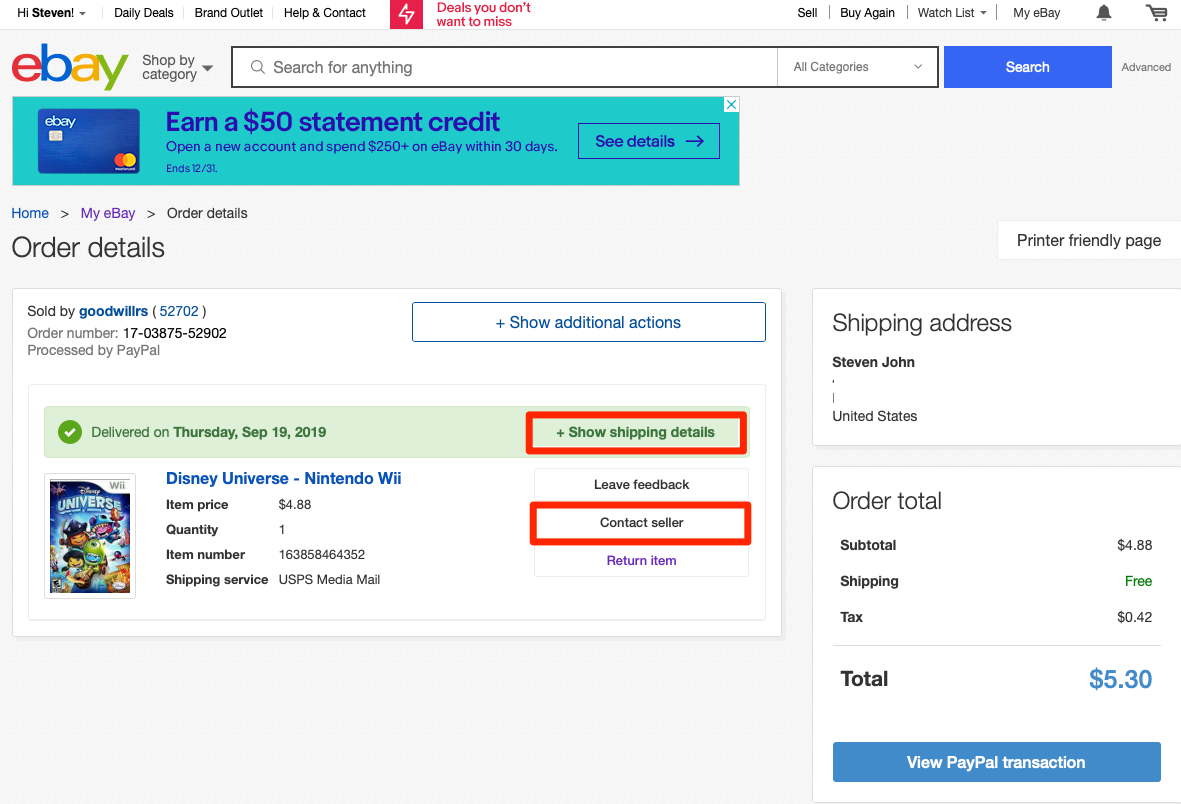Click the Earn a $50 statement credit headline

333,121
